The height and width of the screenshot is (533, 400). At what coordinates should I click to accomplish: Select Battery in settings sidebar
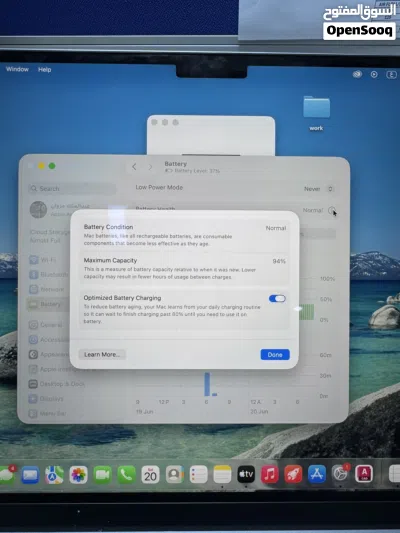pyautogui.click(x=49, y=304)
